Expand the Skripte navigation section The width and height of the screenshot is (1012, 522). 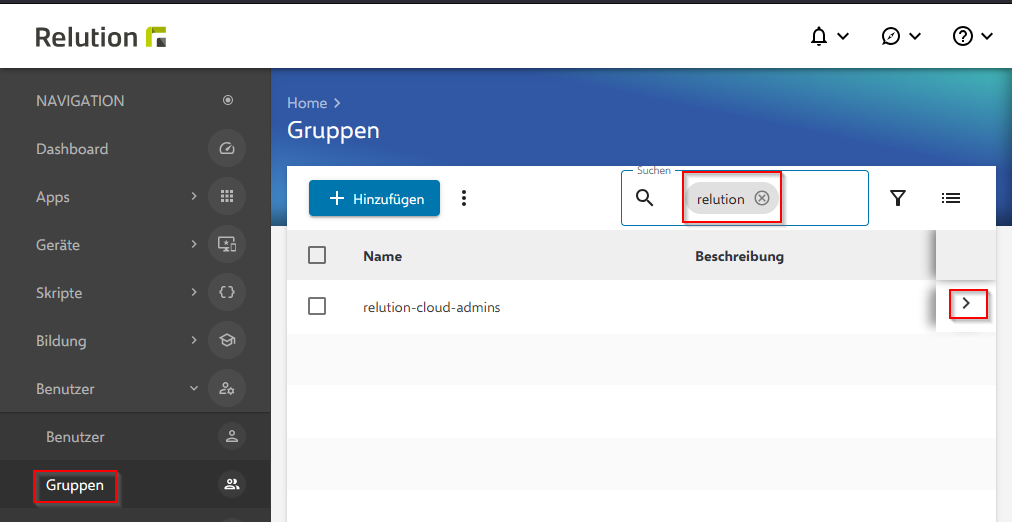[x=194, y=292]
